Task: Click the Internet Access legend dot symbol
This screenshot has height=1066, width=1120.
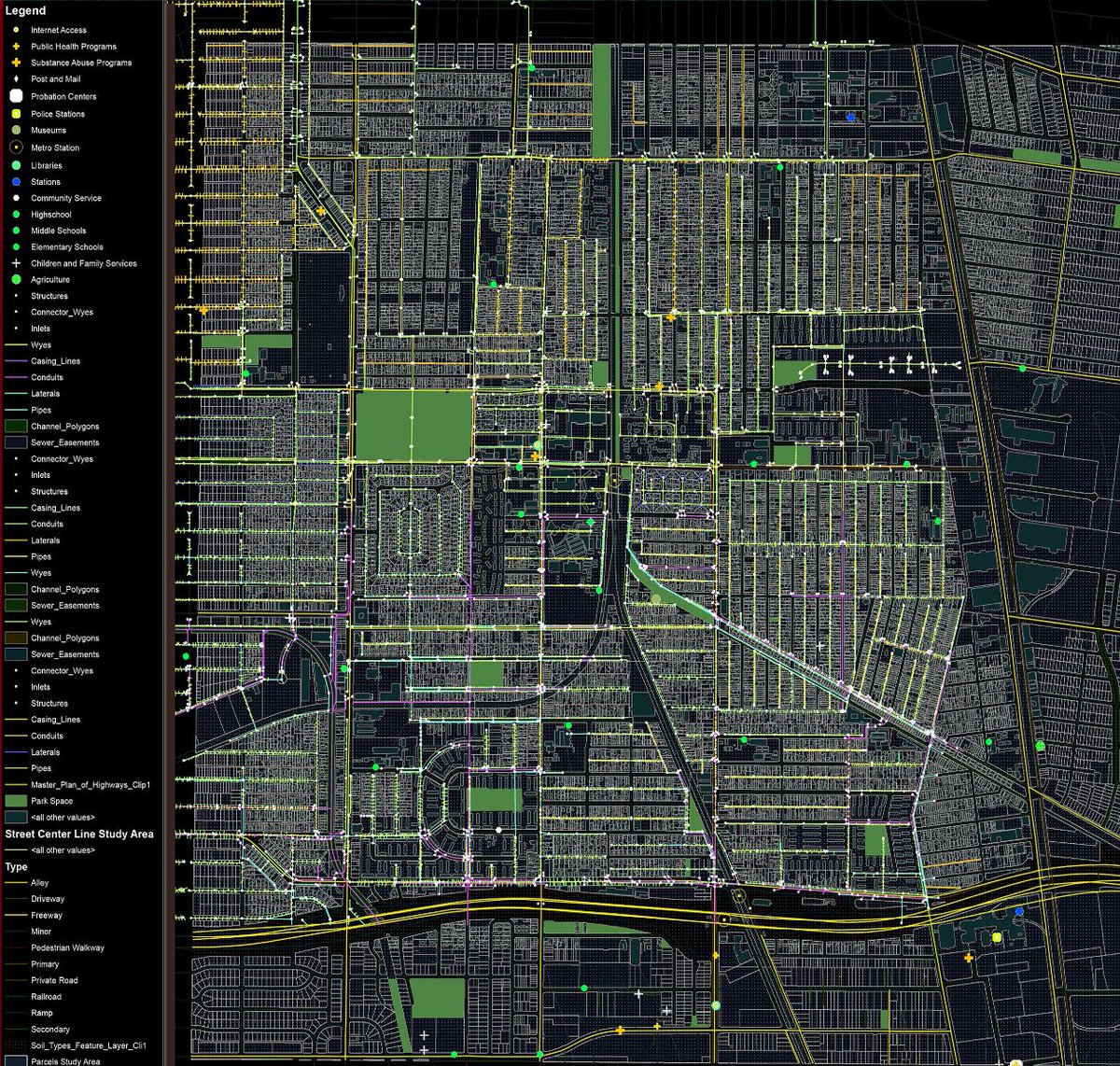Action: coord(16,30)
